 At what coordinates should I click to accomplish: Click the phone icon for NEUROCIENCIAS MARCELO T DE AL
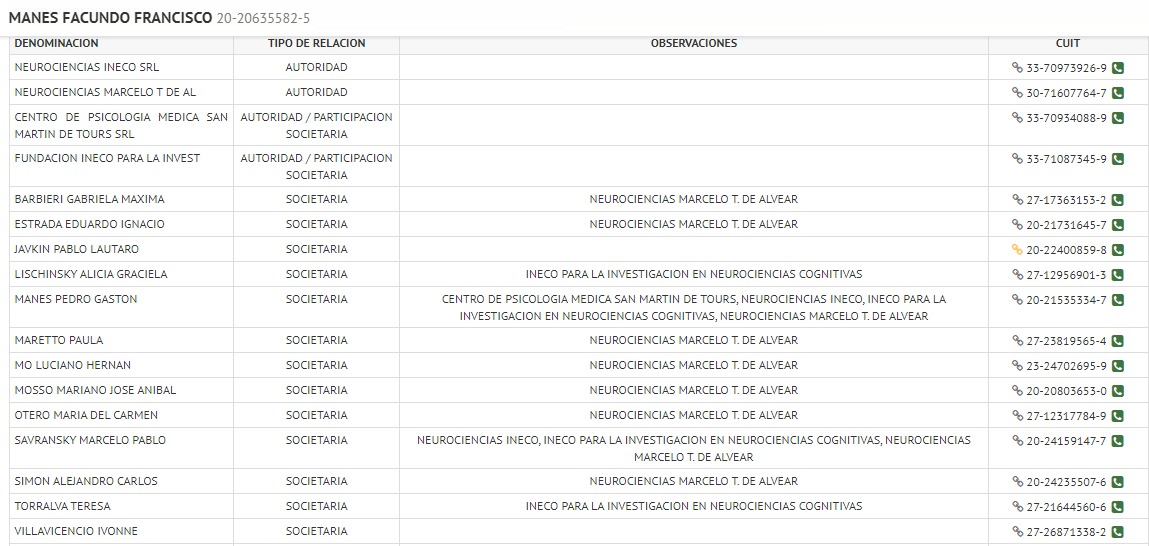(x=1117, y=93)
